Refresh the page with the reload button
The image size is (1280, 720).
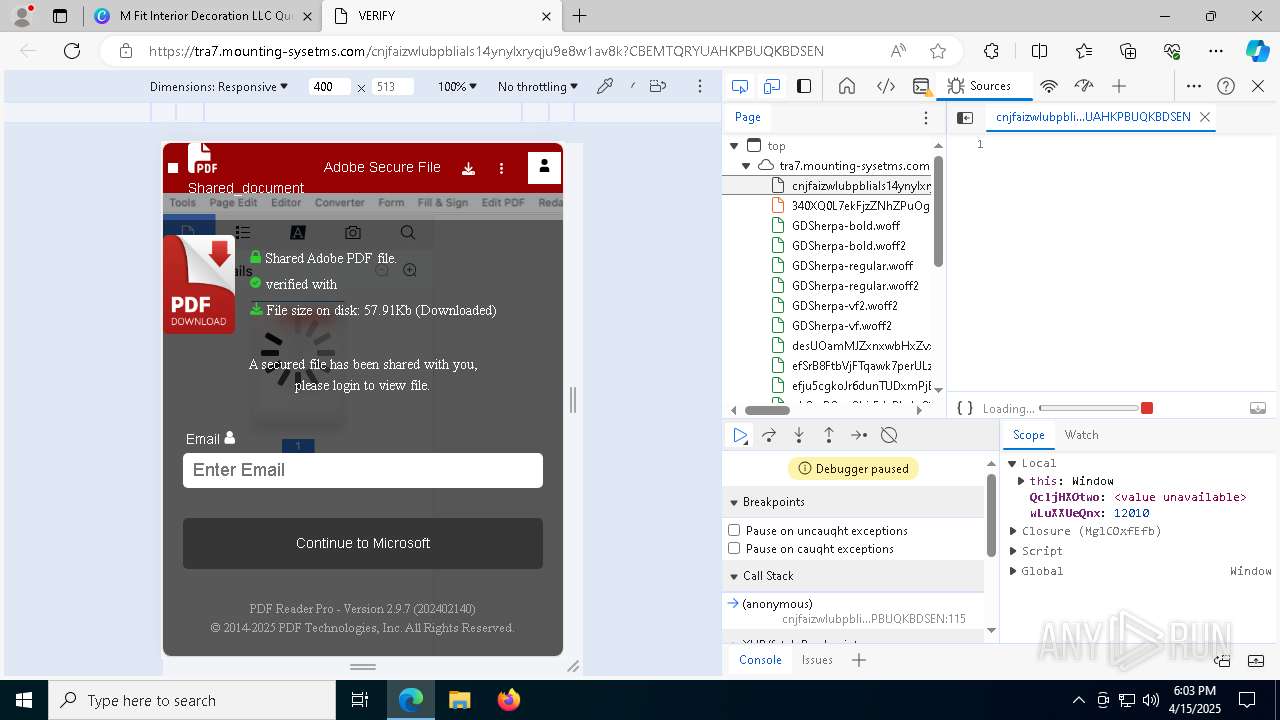point(72,51)
